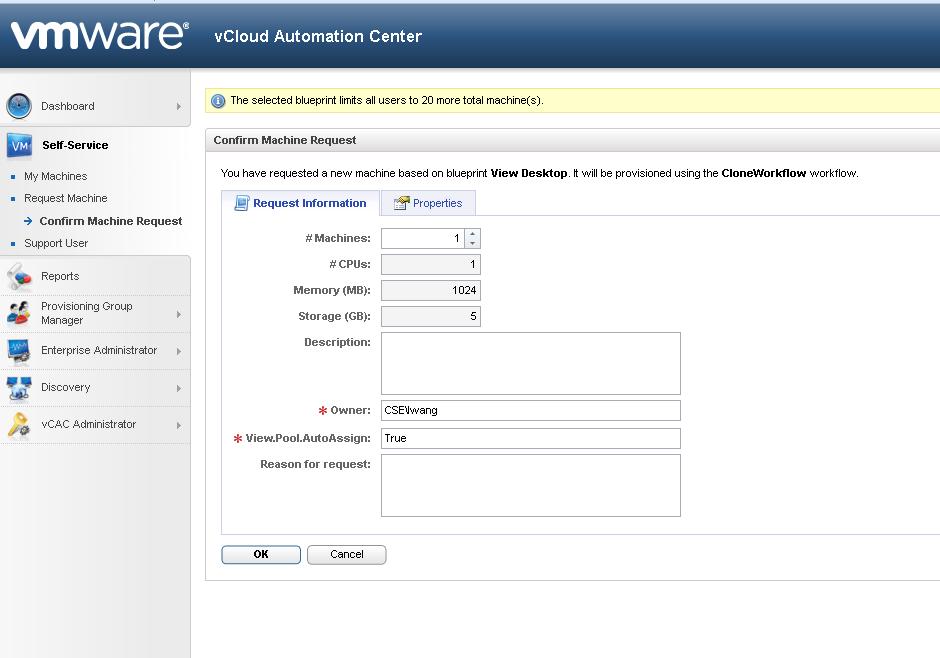Click the wrench icon on Properties tab
Image resolution: width=940 pixels, height=658 pixels.
[401, 203]
